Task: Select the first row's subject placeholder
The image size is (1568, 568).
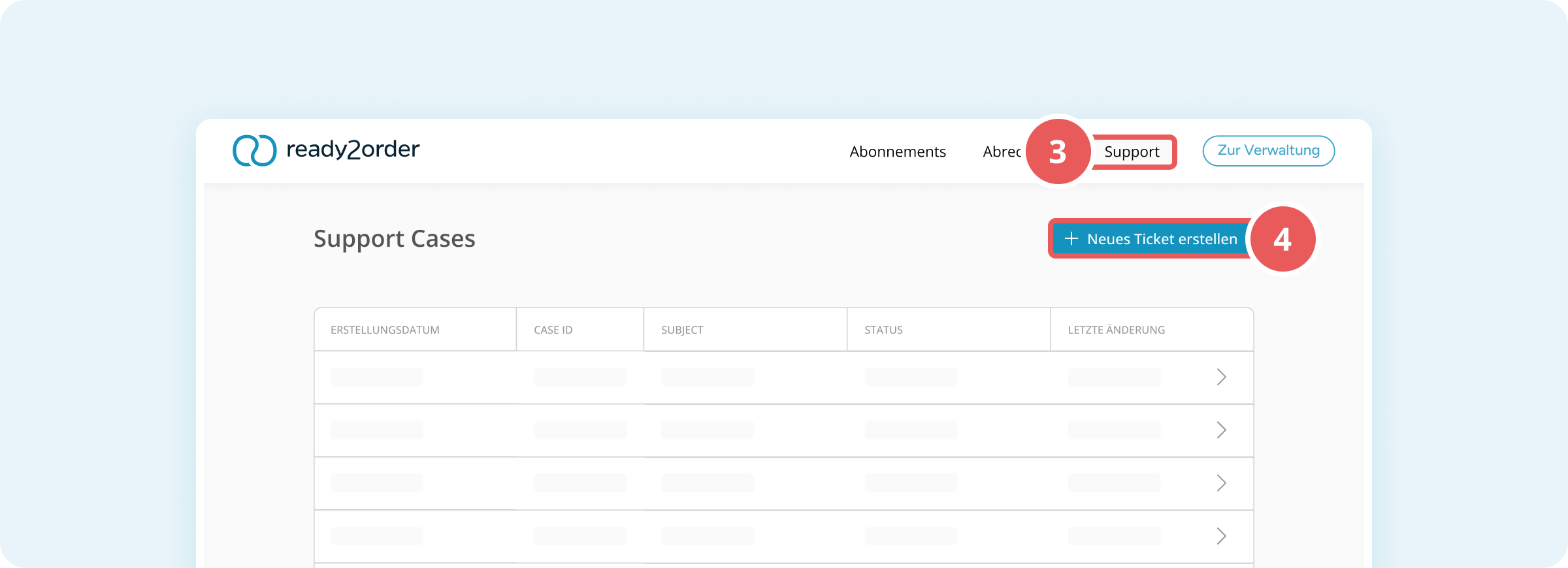Action: pos(707,377)
